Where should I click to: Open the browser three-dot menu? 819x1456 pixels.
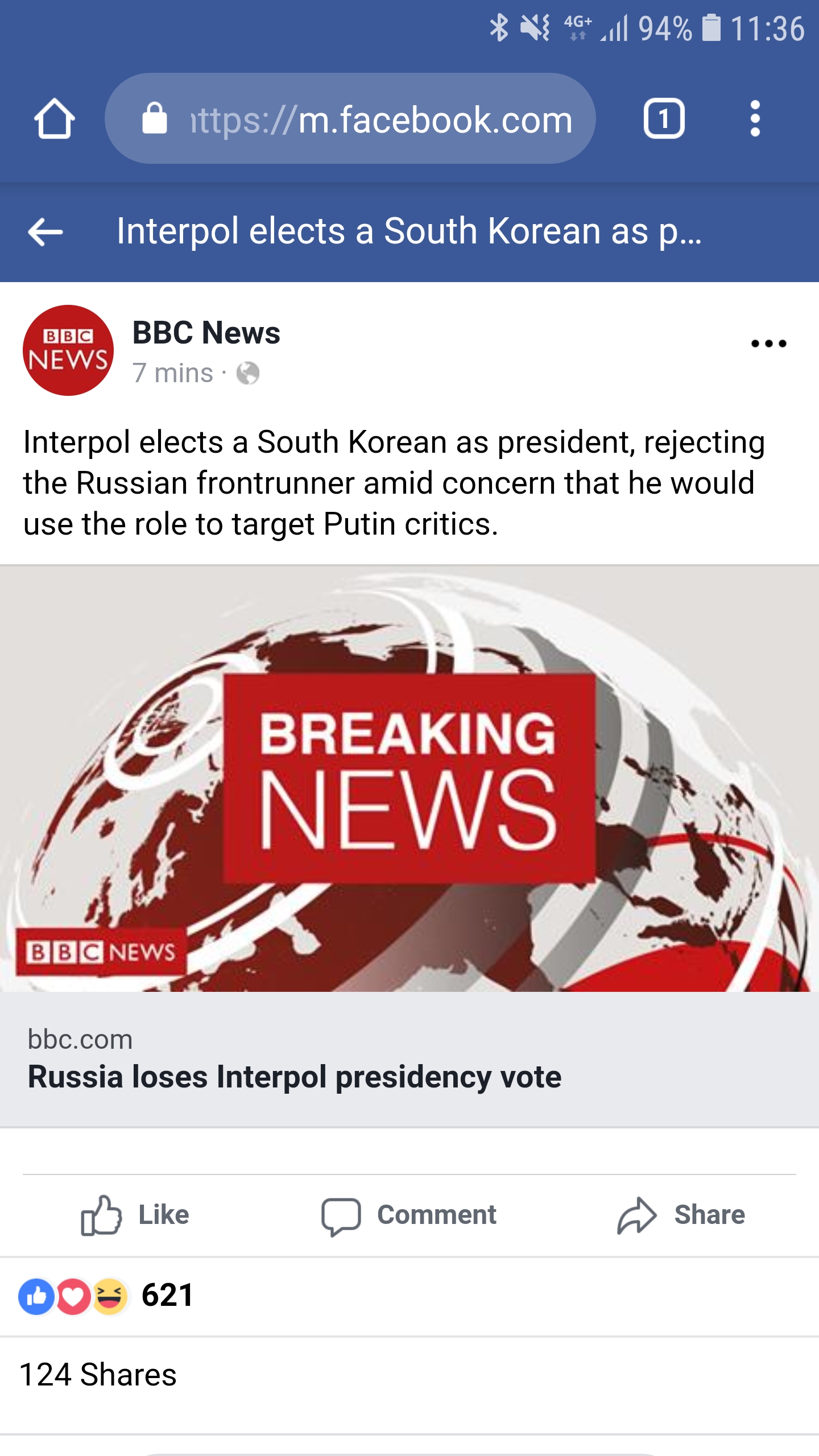755,119
